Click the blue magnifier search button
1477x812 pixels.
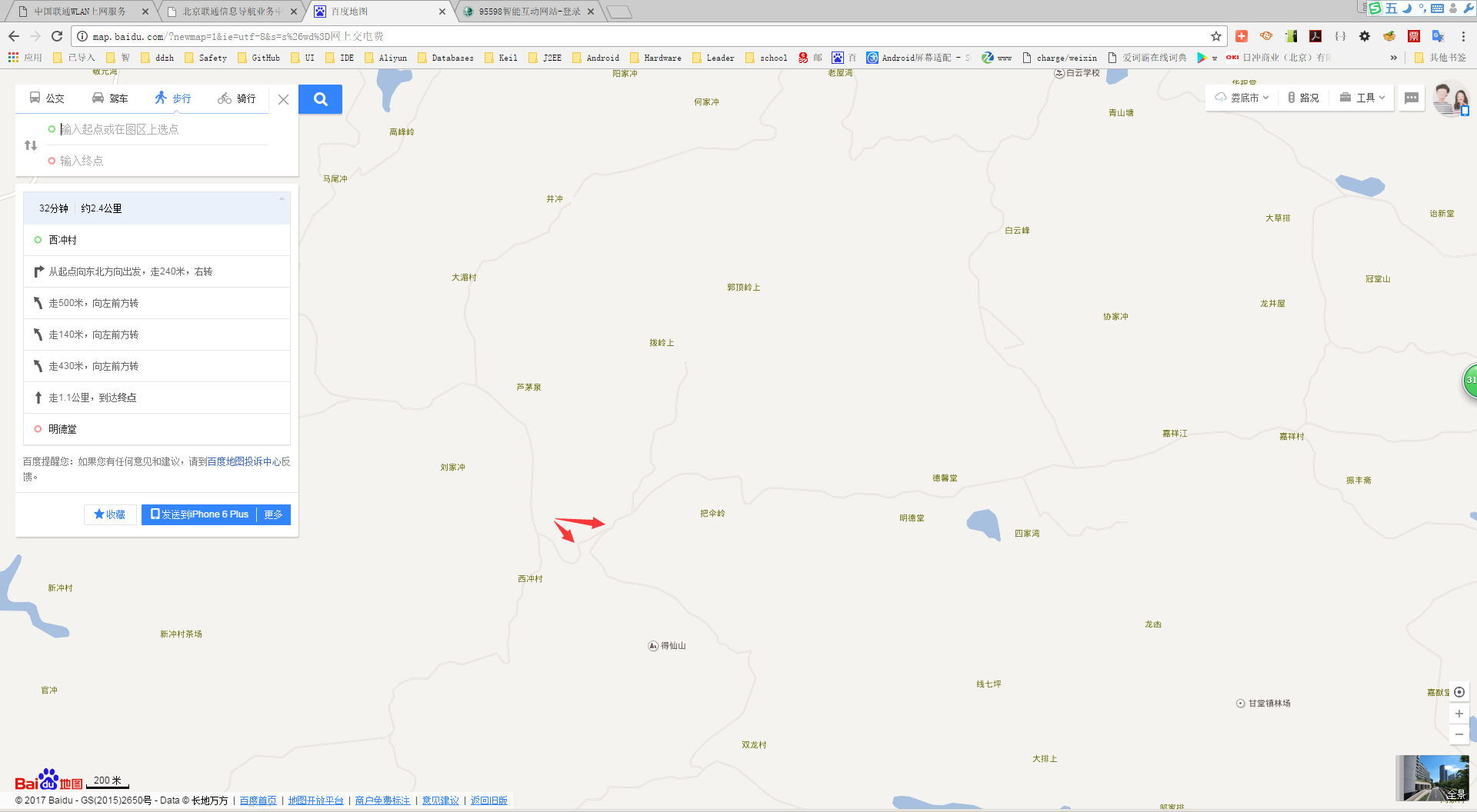[321, 98]
